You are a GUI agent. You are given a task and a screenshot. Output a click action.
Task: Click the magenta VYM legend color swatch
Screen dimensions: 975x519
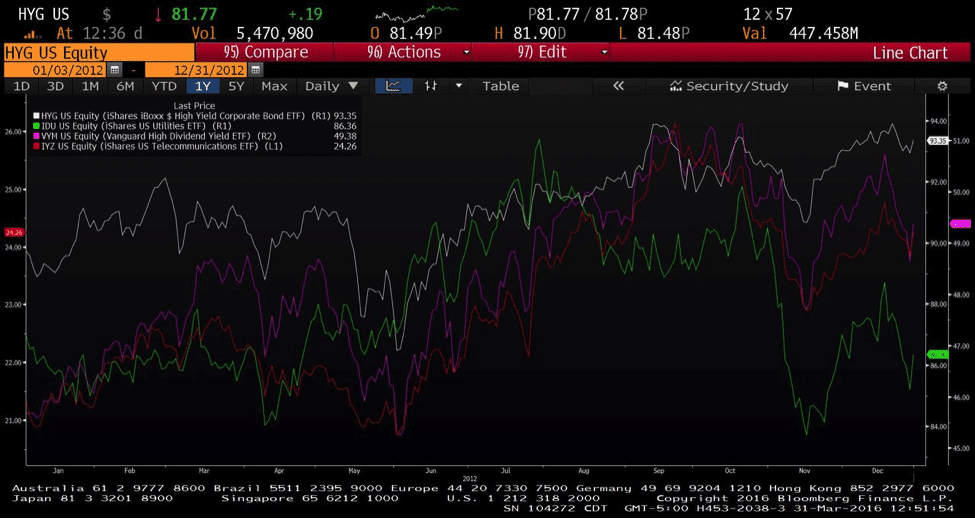[x=37, y=135]
